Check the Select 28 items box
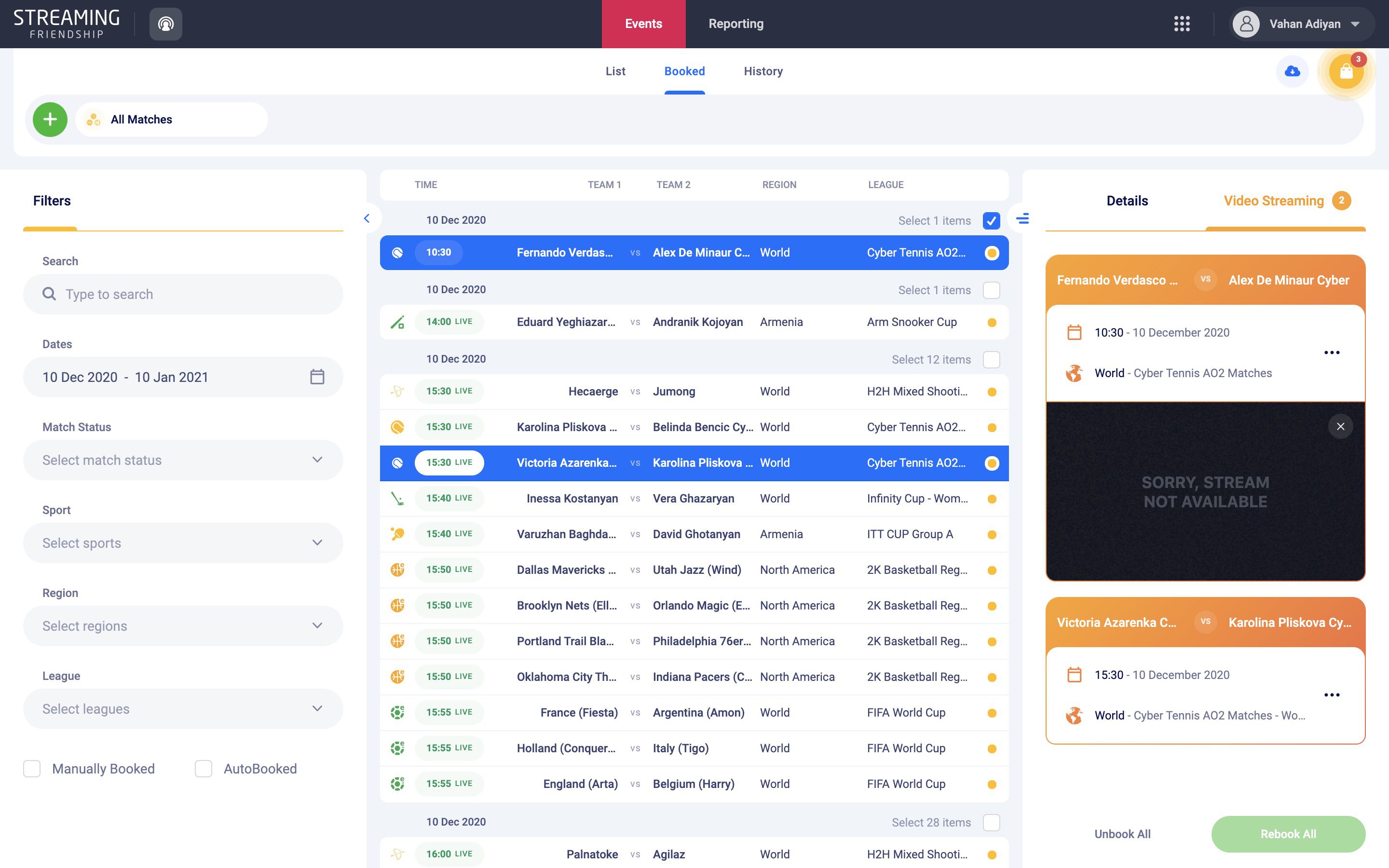The width and height of the screenshot is (1389, 868). click(x=991, y=823)
